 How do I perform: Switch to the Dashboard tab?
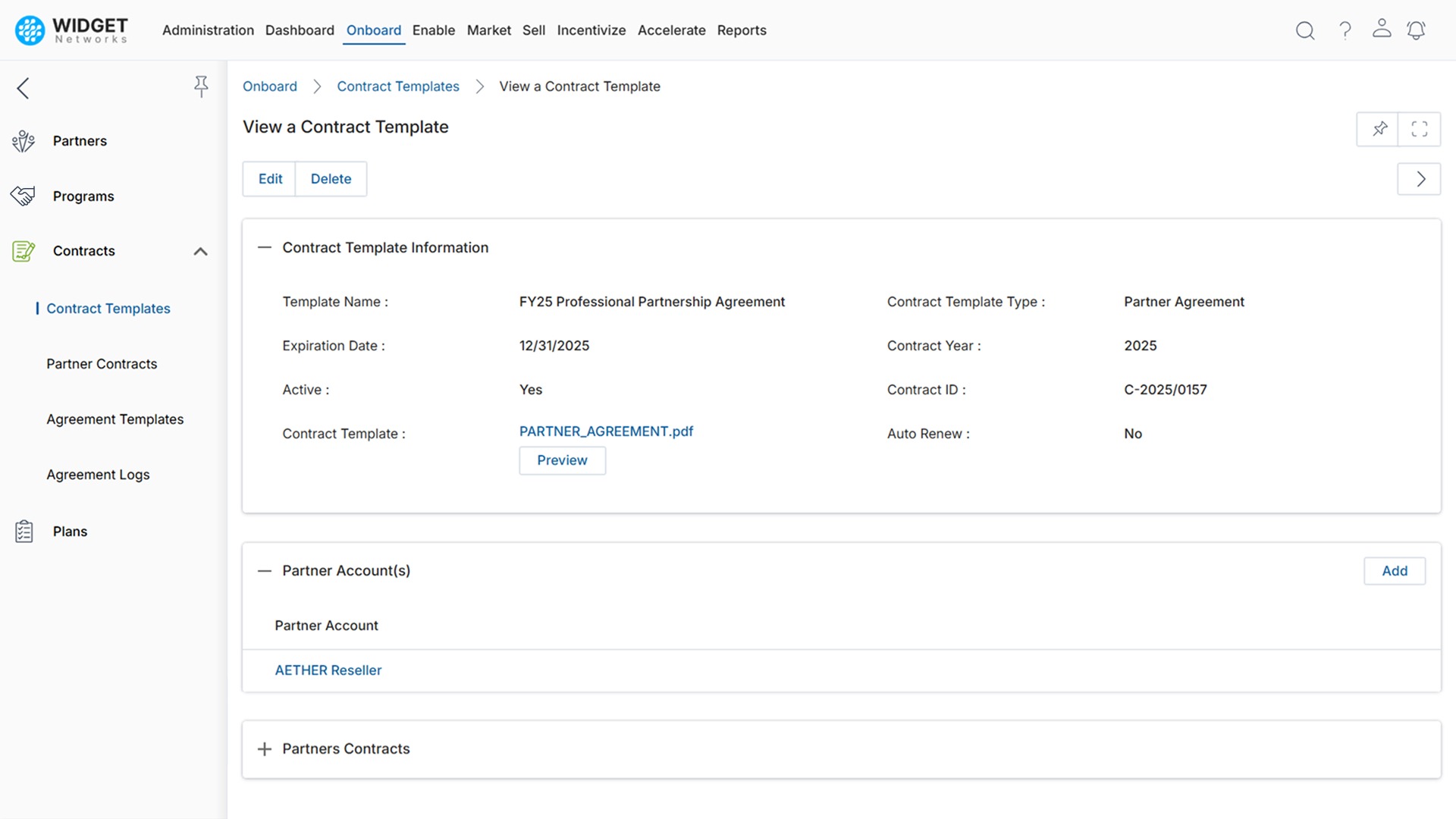tap(300, 30)
